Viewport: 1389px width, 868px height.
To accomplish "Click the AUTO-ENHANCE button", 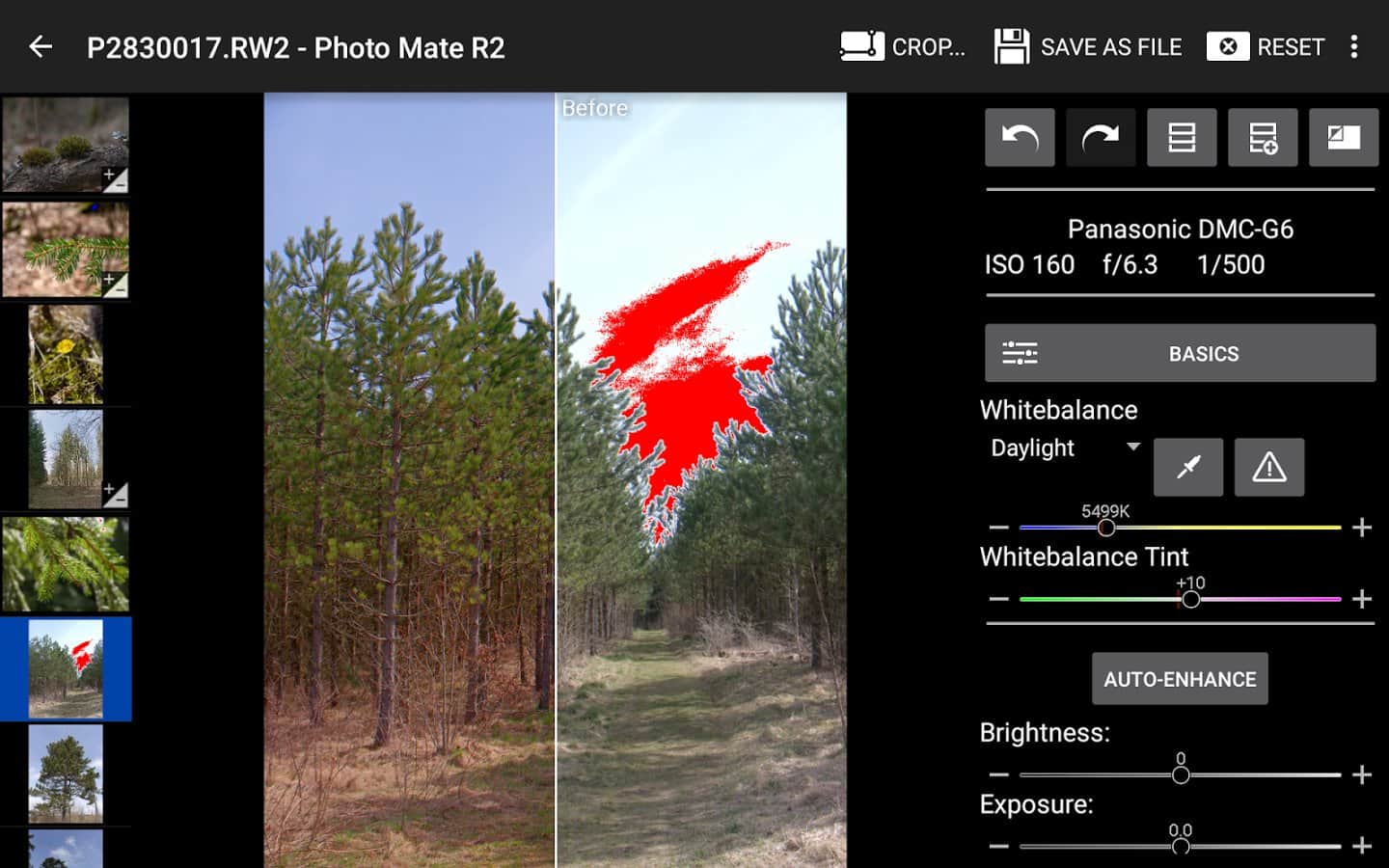I will tap(1180, 679).
